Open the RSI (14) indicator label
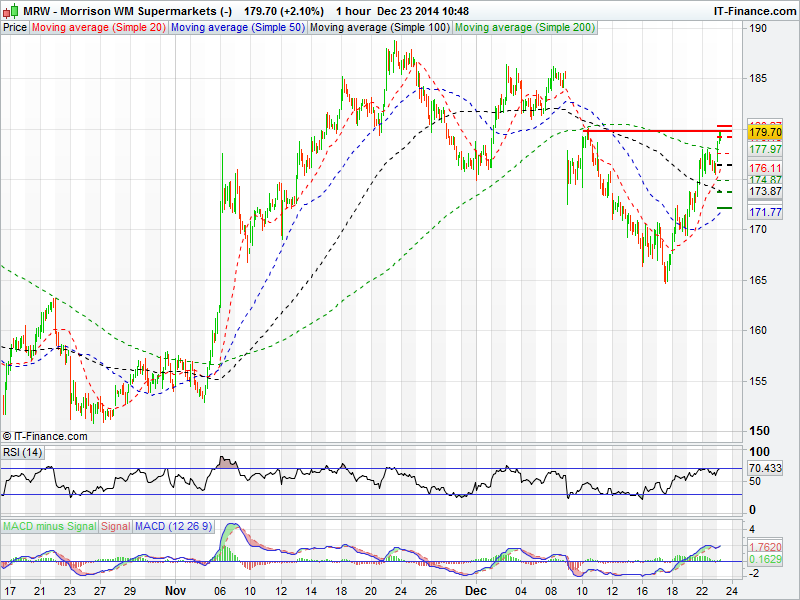The height and width of the screenshot is (600, 800). pyautogui.click(x=23, y=453)
